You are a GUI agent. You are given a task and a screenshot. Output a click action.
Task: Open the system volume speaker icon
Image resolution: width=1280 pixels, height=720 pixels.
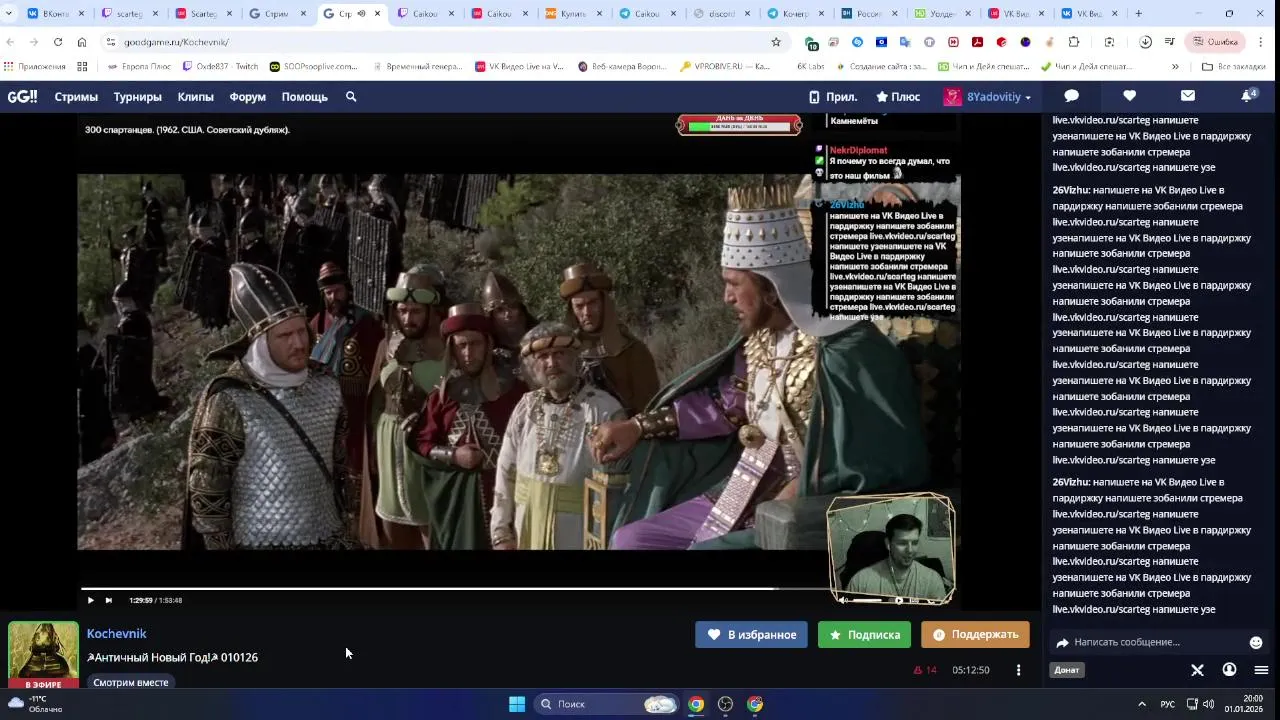coord(1209,704)
